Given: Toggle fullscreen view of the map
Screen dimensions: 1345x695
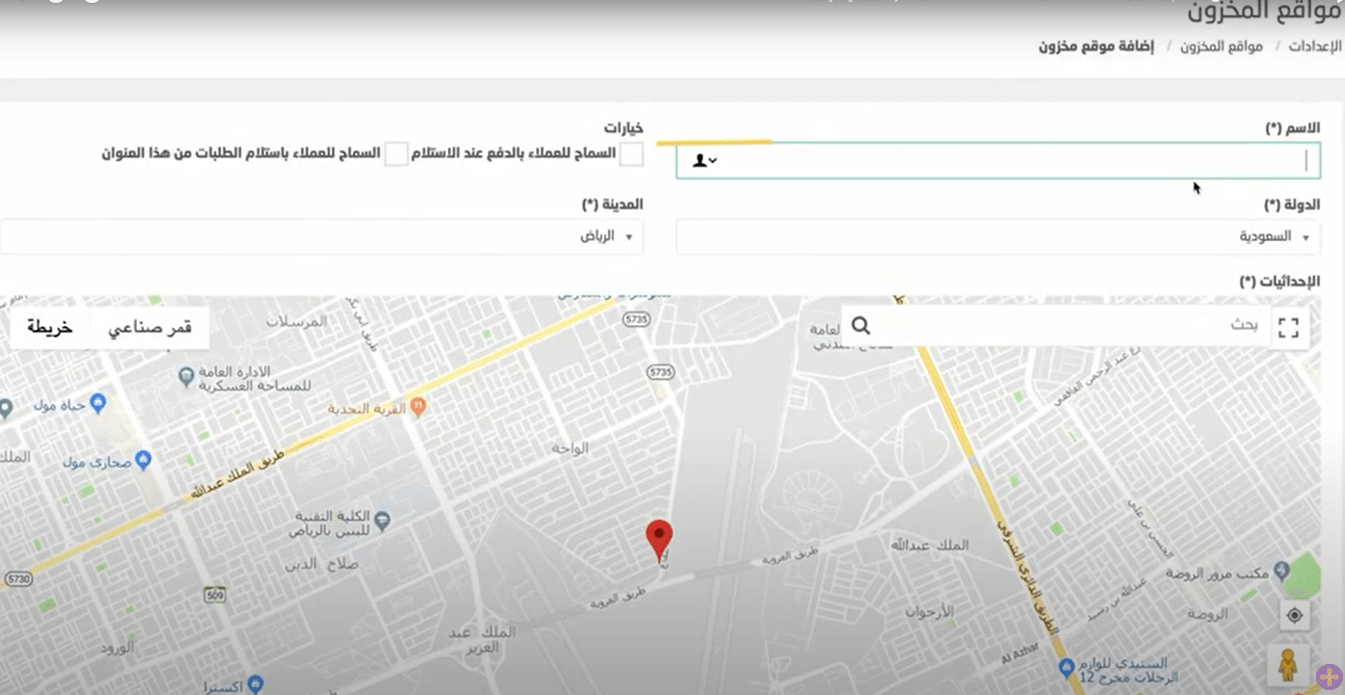Looking at the screenshot, I should tap(1289, 327).
